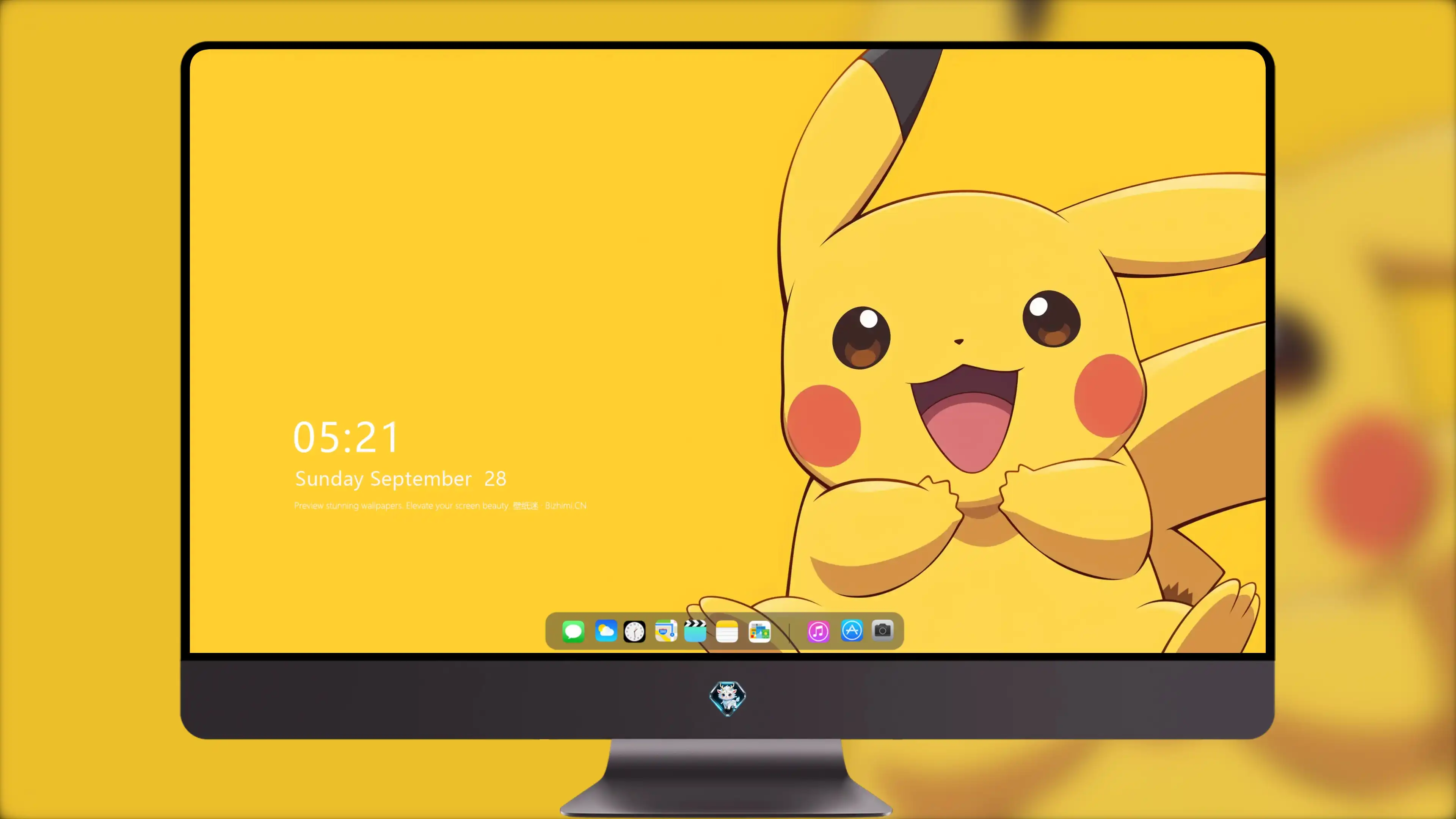Image resolution: width=1456 pixels, height=819 pixels.
Task: Open the pink iTunes Store music icon
Action: tap(819, 631)
